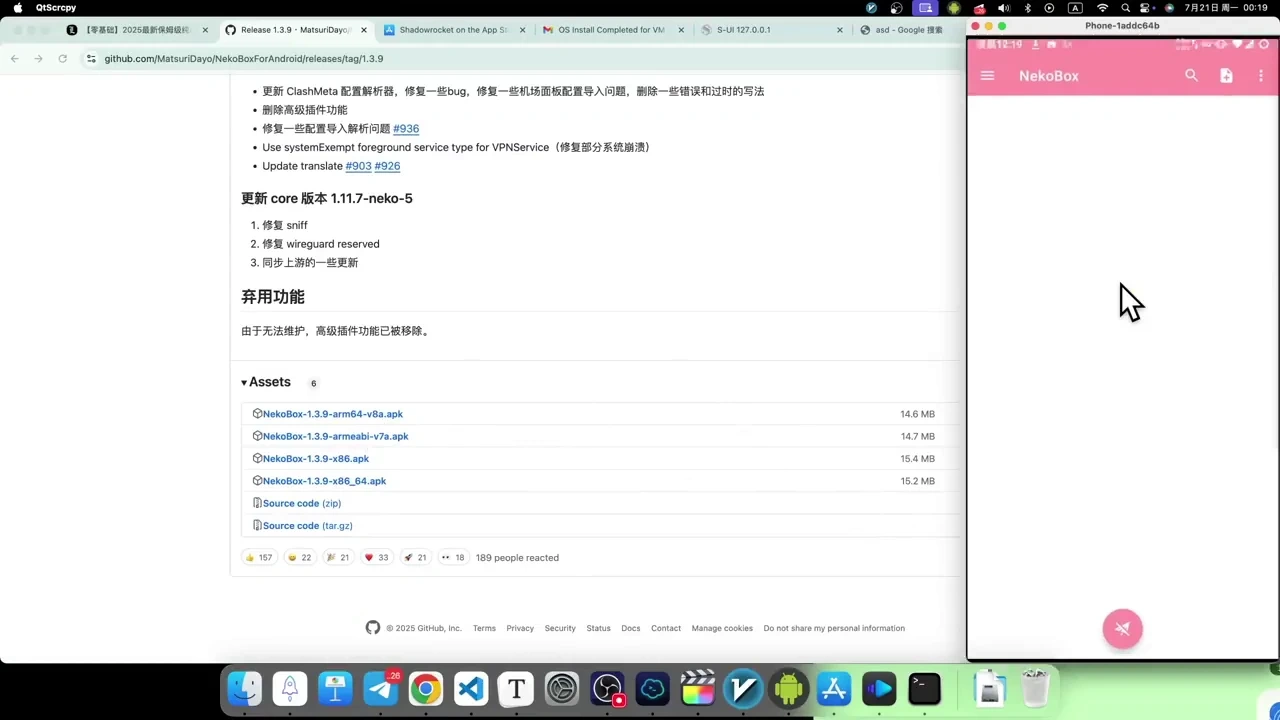Open GitHub footer Security link
The width and height of the screenshot is (1280, 720).
click(x=560, y=628)
